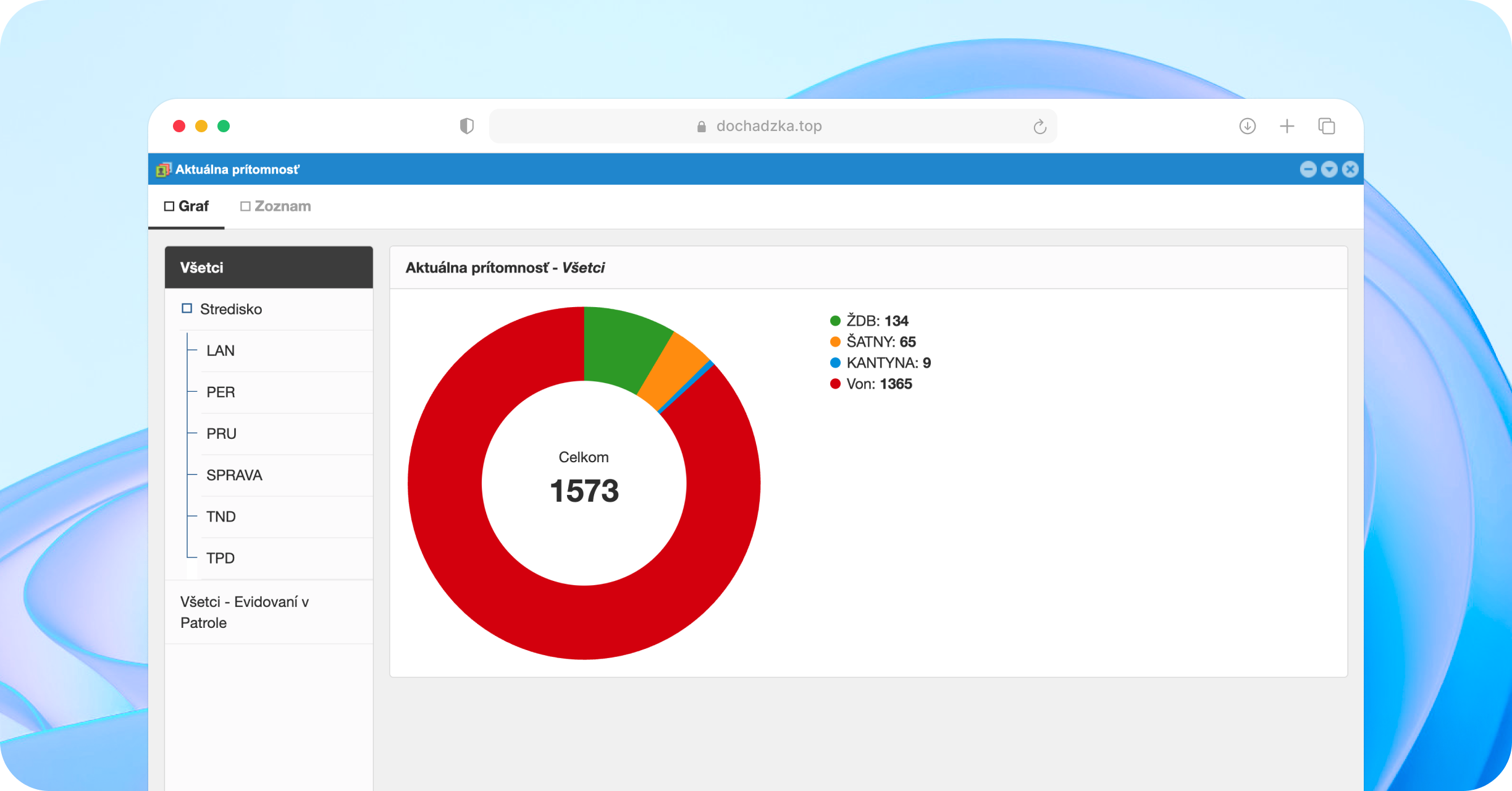Select the Všetci header in sidebar
The width and height of the screenshot is (1512, 791).
point(269,268)
